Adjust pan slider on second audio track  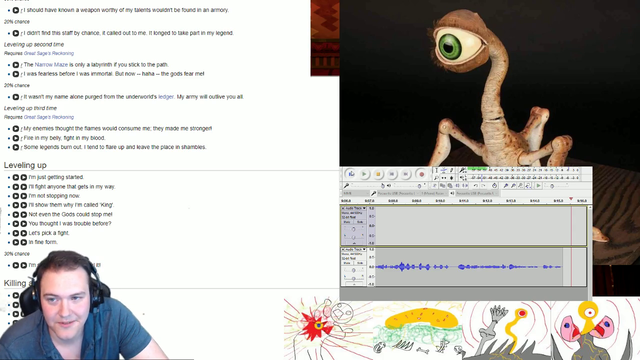point(354,278)
